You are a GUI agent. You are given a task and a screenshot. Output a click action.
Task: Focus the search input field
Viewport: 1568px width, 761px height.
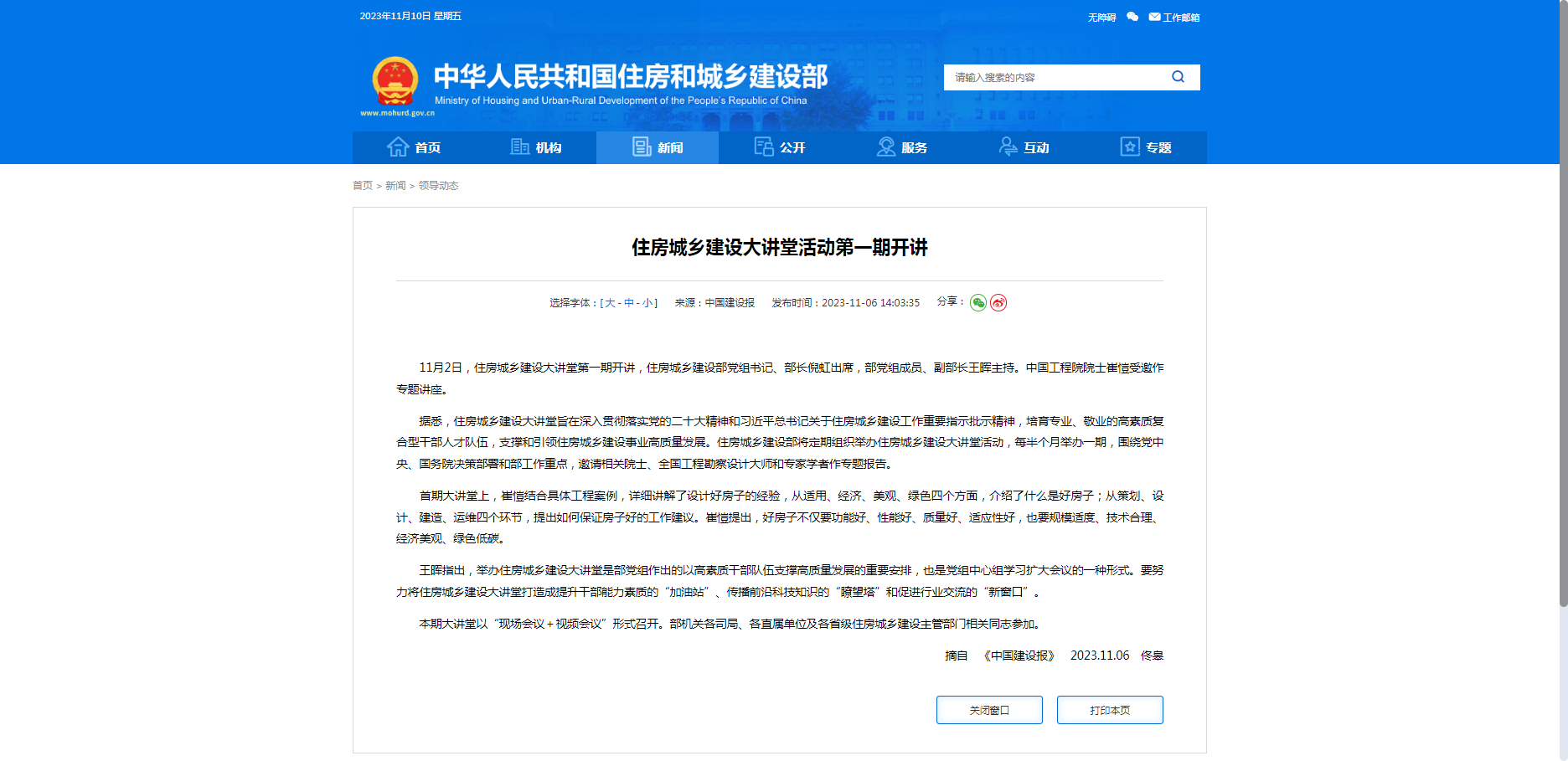pyautogui.click(x=1055, y=77)
